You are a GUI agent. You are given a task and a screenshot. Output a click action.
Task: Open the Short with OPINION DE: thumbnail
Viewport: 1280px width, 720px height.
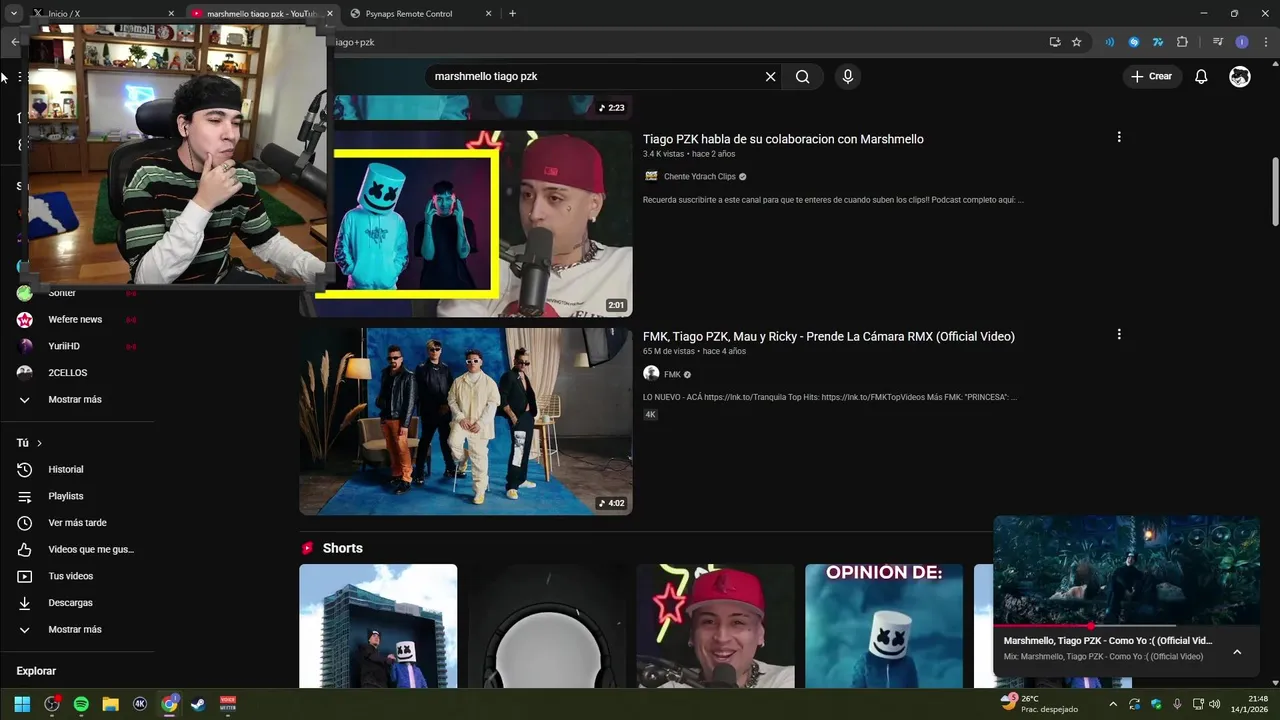pyautogui.click(x=884, y=626)
